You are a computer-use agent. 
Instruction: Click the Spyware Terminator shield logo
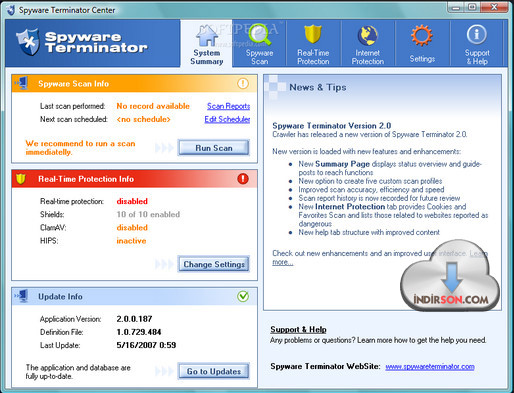click(x=28, y=42)
